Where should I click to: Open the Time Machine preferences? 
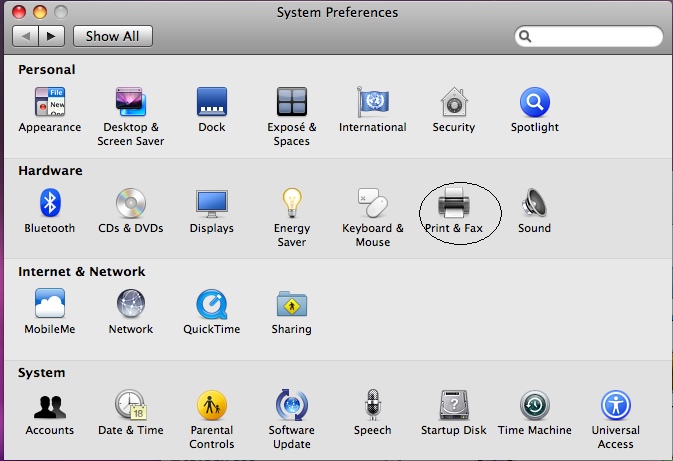click(534, 406)
